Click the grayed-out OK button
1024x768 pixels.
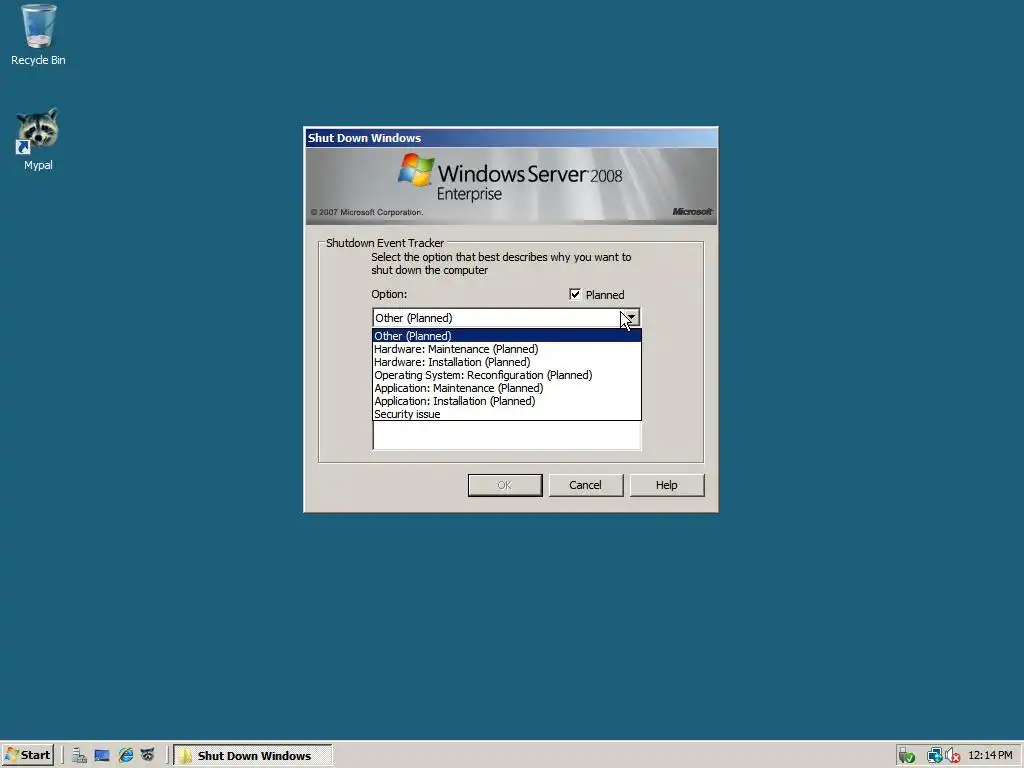(505, 485)
